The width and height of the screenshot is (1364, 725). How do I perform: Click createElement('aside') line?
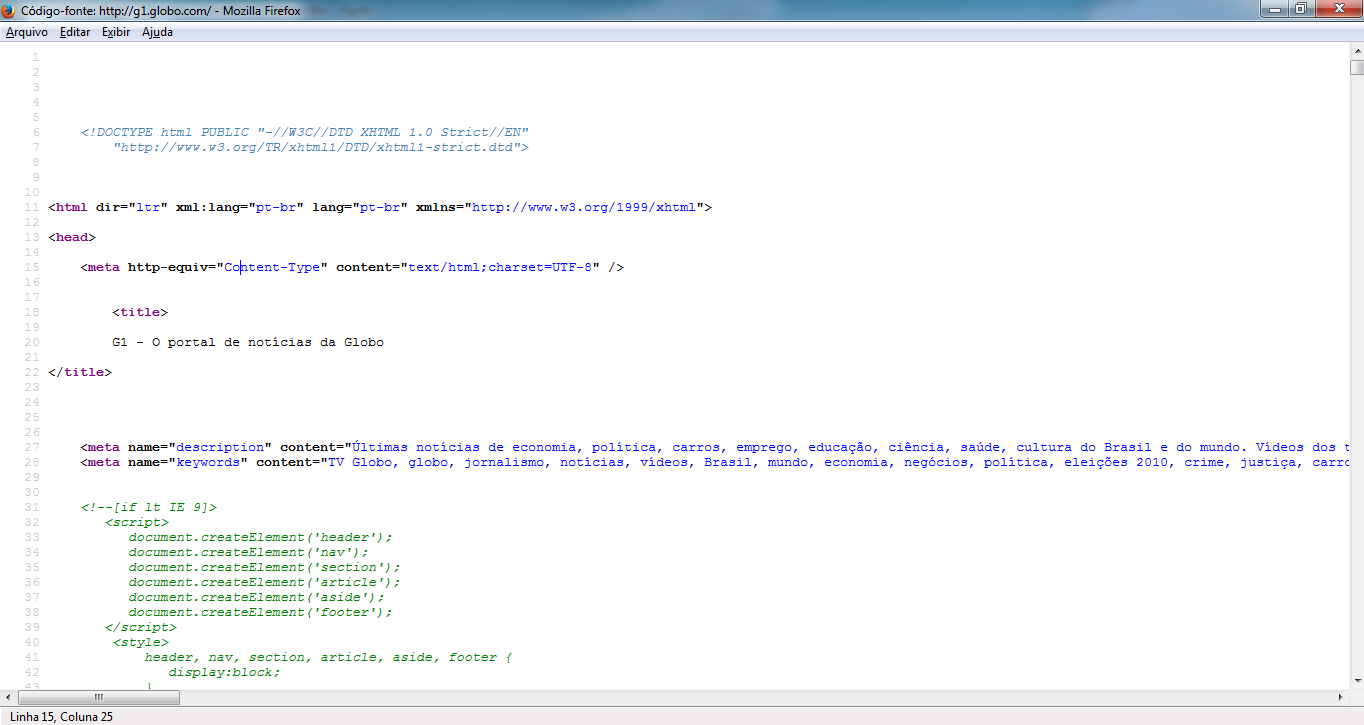click(256, 597)
